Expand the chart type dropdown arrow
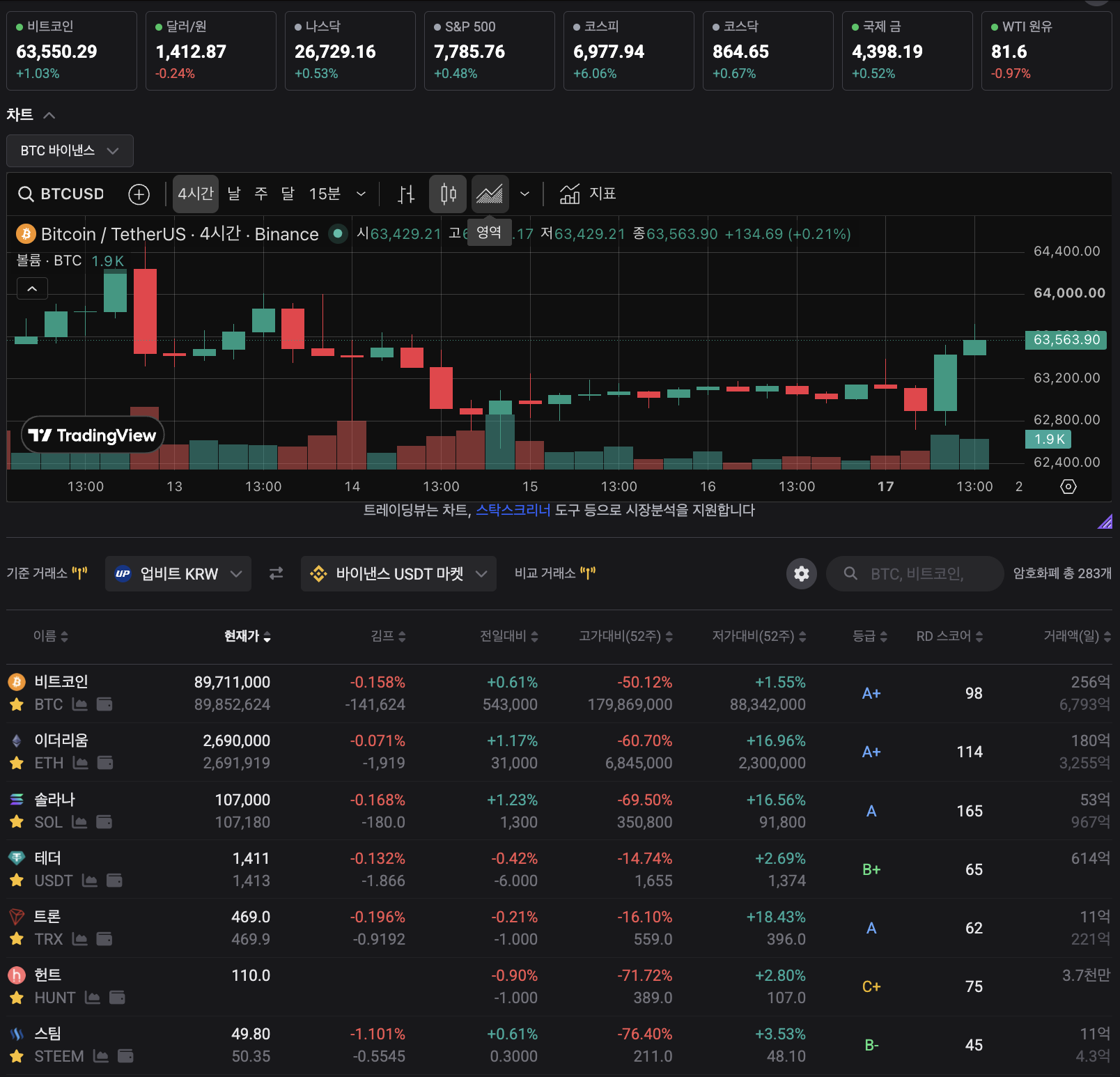This screenshot has width=1120, height=1077. click(524, 194)
